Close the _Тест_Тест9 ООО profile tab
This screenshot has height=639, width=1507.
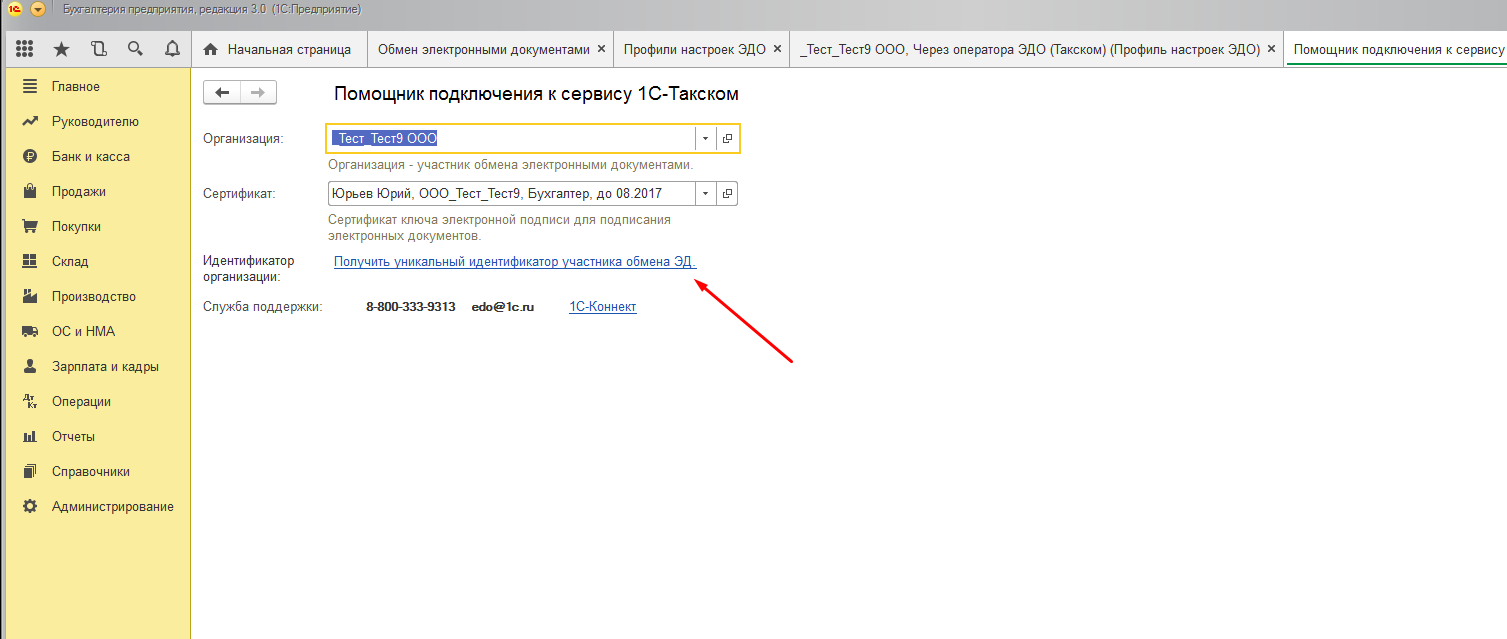[1271, 49]
